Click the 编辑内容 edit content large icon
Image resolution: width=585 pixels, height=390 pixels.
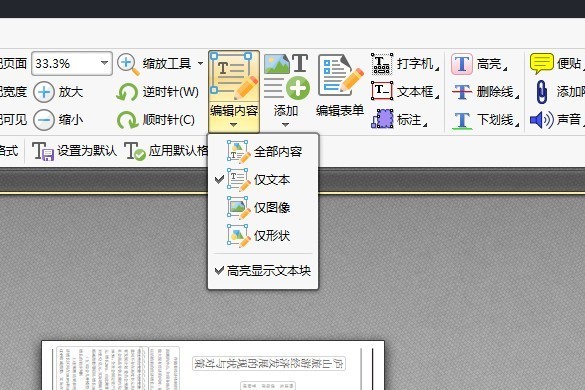(234, 77)
